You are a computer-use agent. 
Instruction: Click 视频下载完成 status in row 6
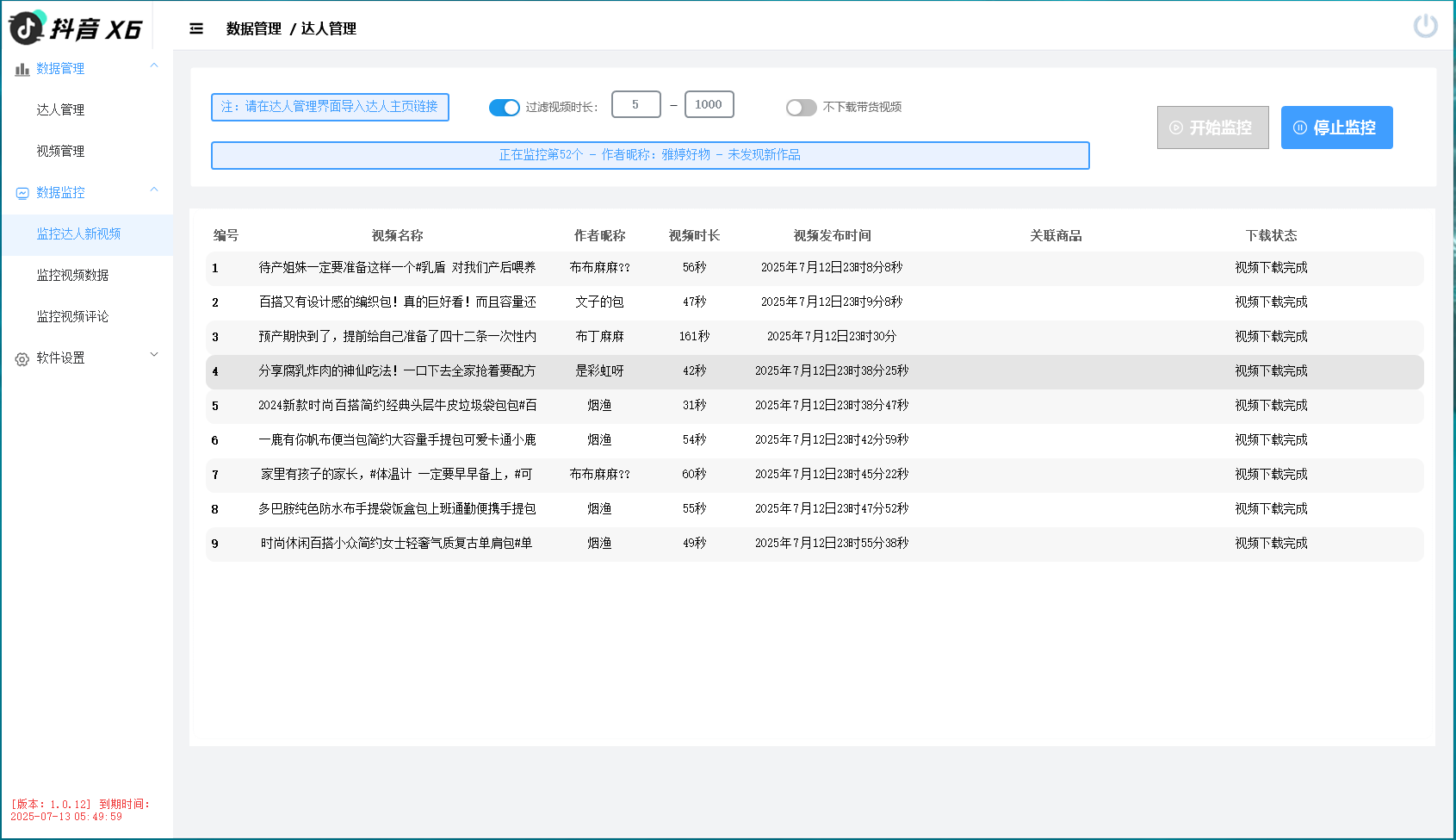1272,440
